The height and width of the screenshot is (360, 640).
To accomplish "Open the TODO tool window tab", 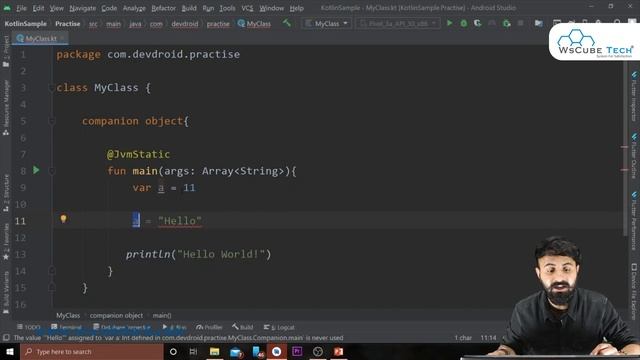I will tap(29, 327).
